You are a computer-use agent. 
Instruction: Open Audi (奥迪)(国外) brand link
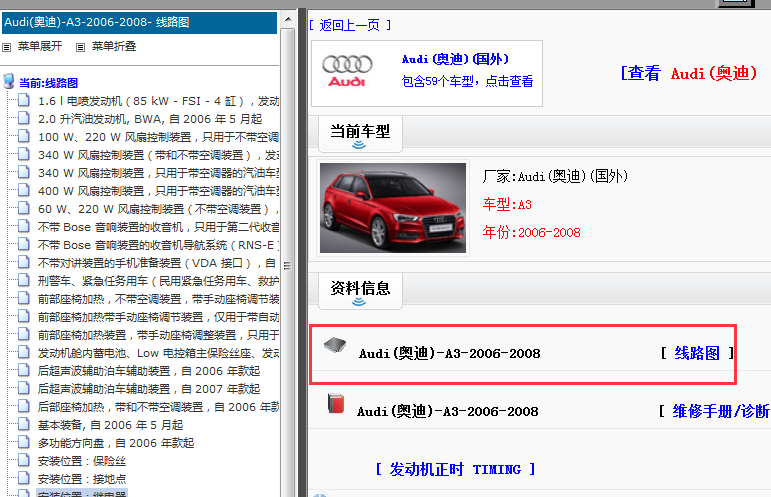pyautogui.click(x=455, y=59)
